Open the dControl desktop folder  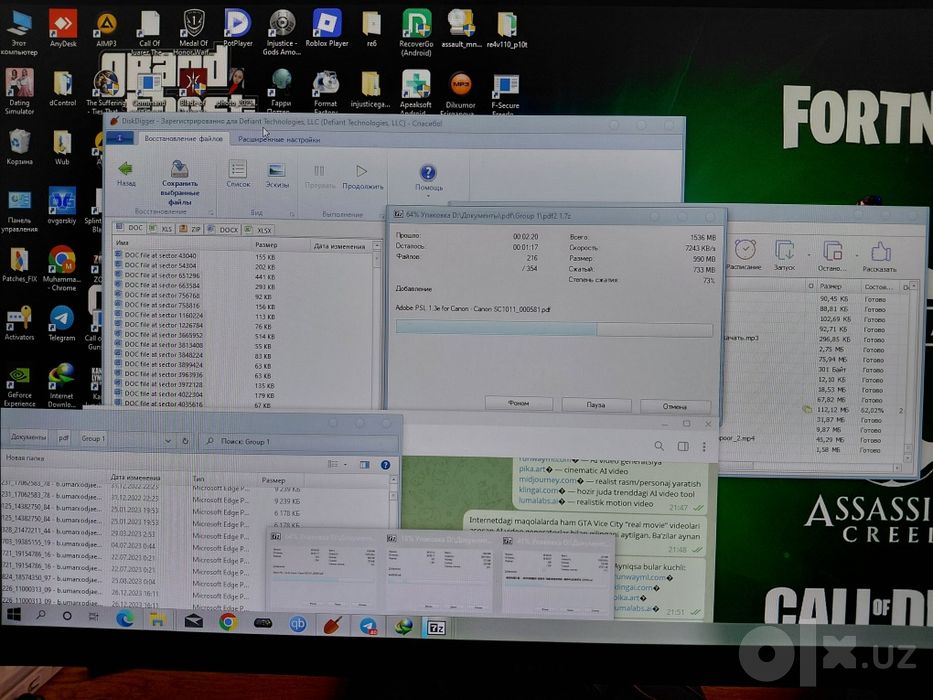tap(62, 88)
